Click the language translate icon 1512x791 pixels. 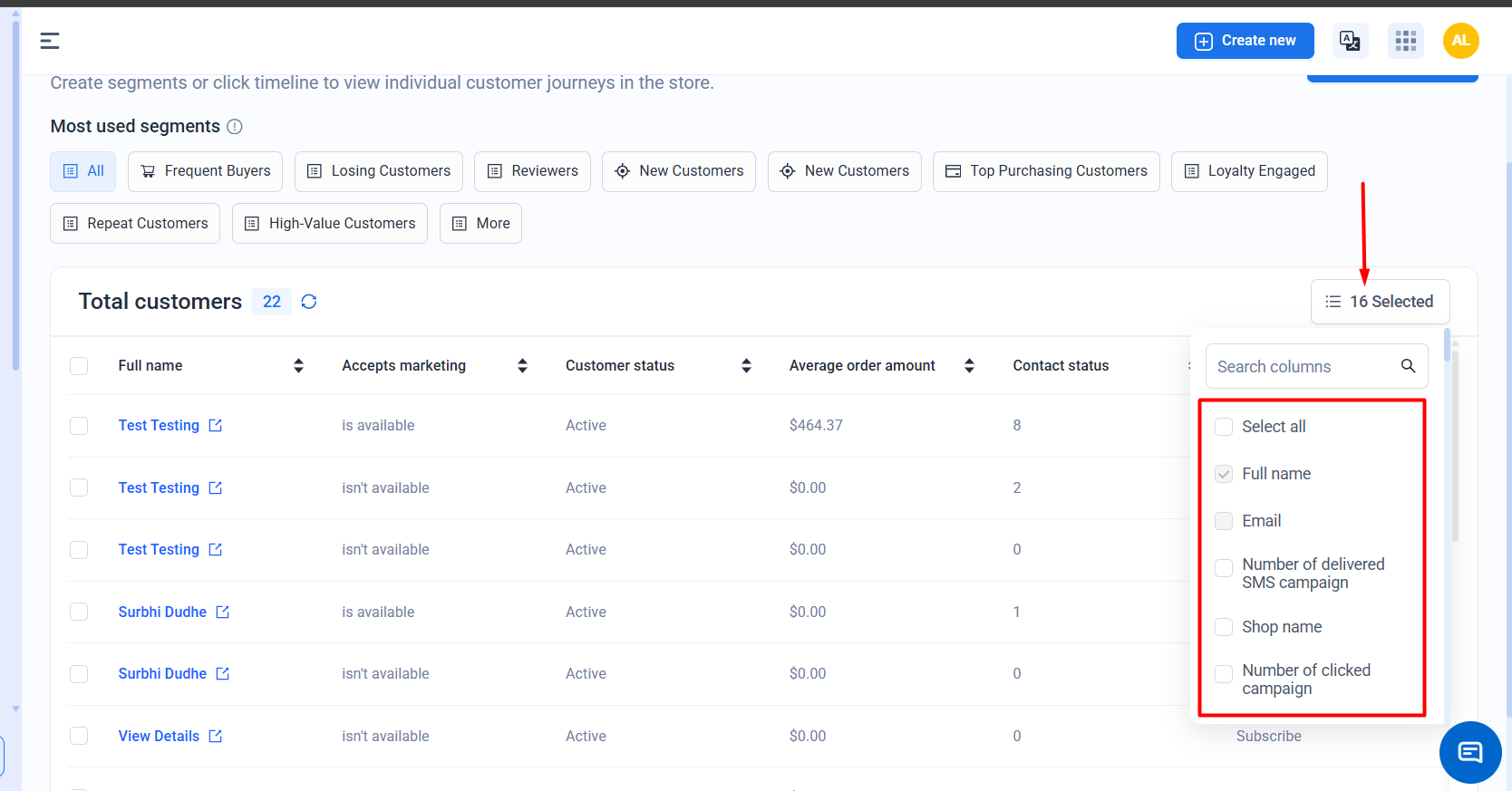(1349, 41)
